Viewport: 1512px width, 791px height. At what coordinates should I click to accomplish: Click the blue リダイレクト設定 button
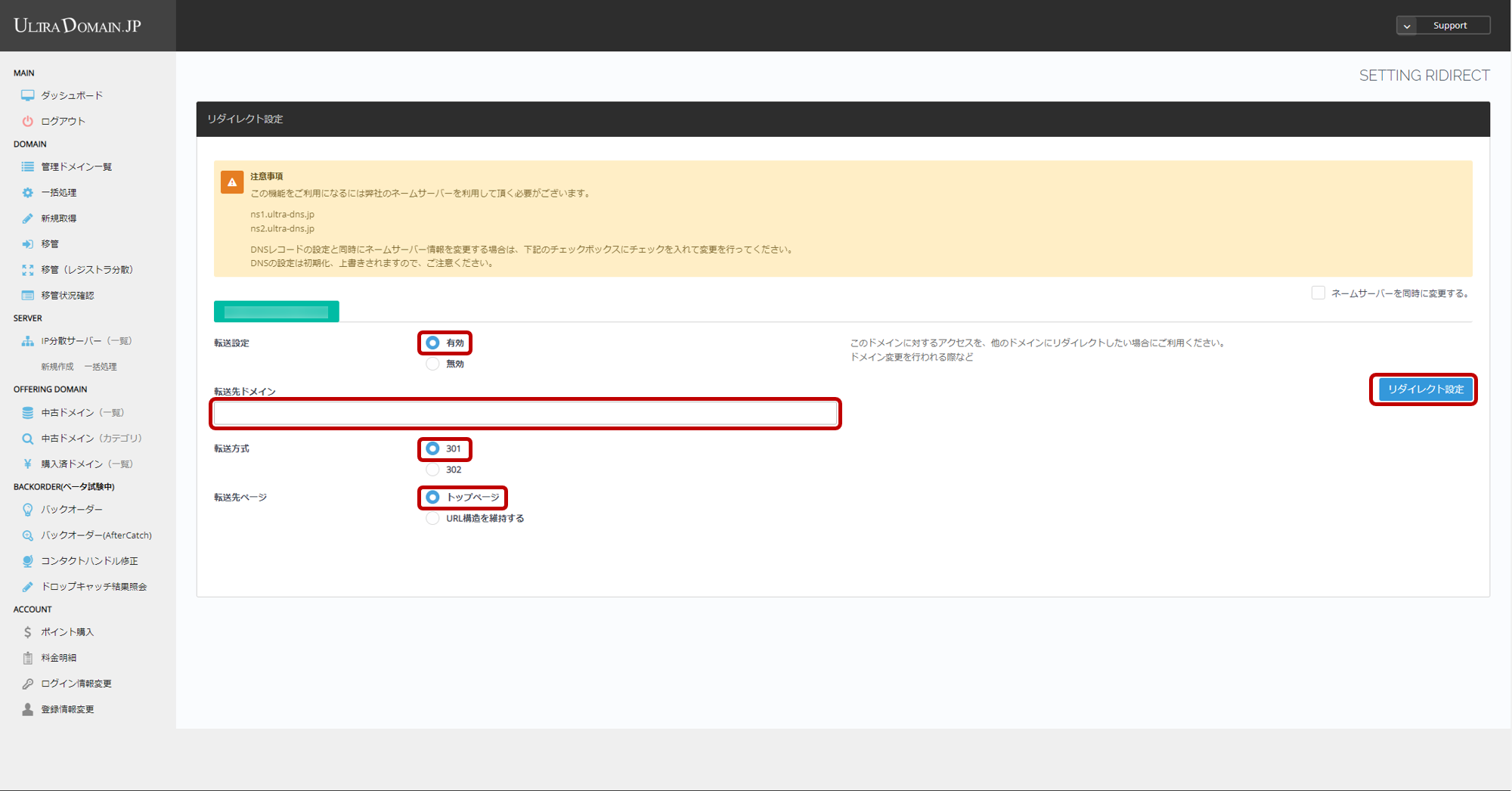point(1425,389)
